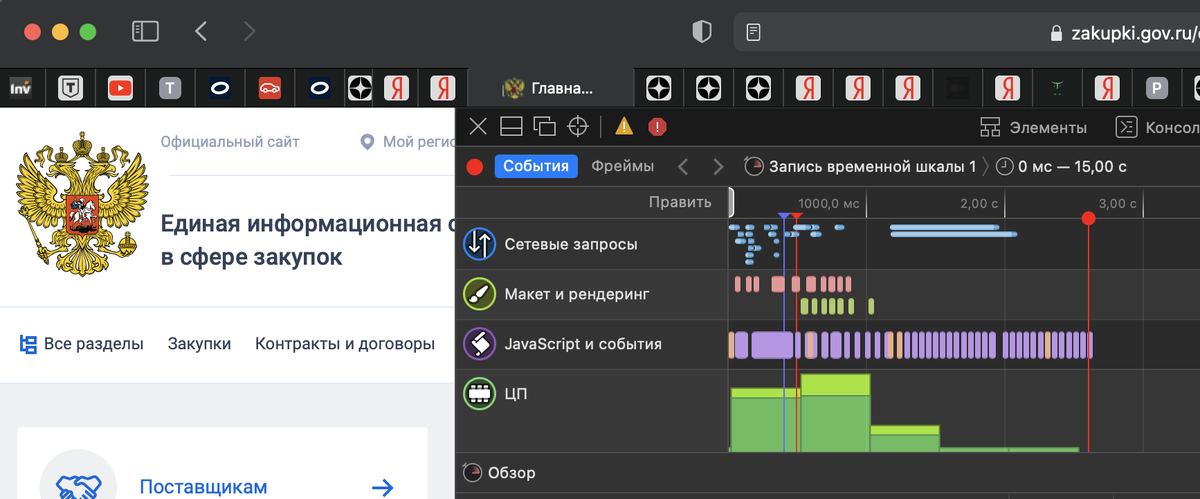Show warnings via yellow triangle icon
1200x499 pixels.
point(624,126)
